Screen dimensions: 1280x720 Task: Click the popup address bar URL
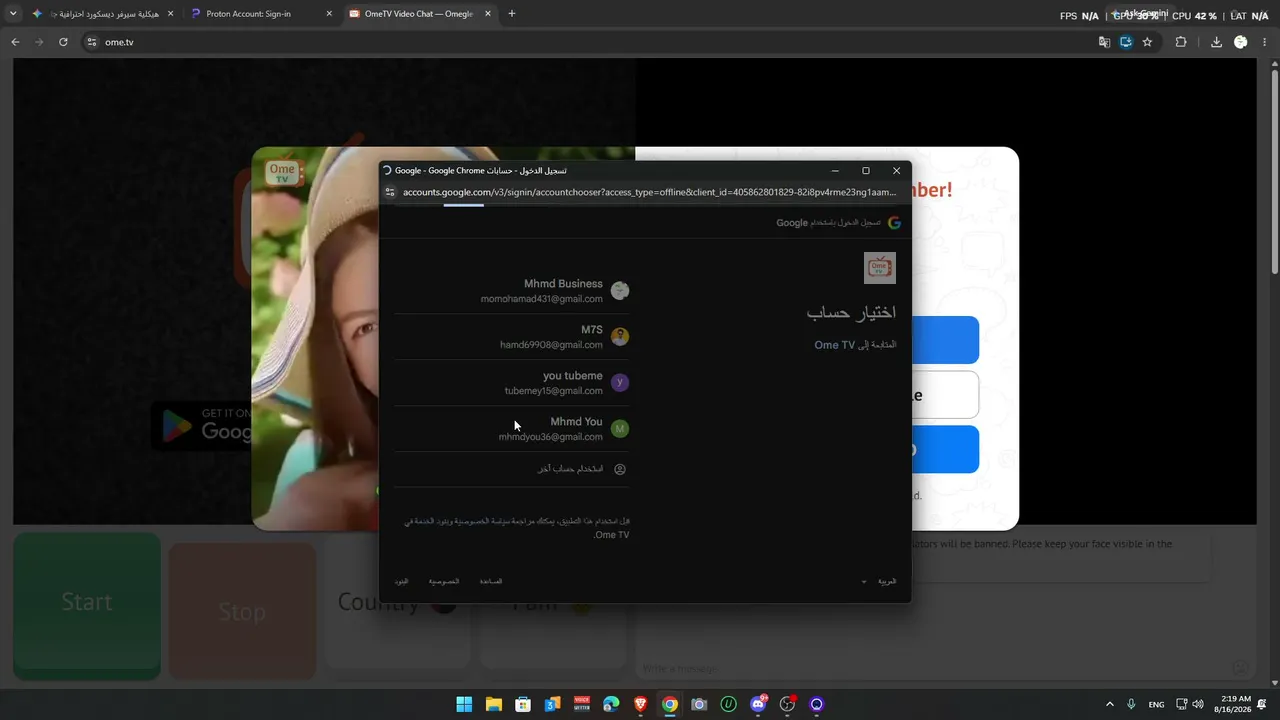[x=649, y=192]
